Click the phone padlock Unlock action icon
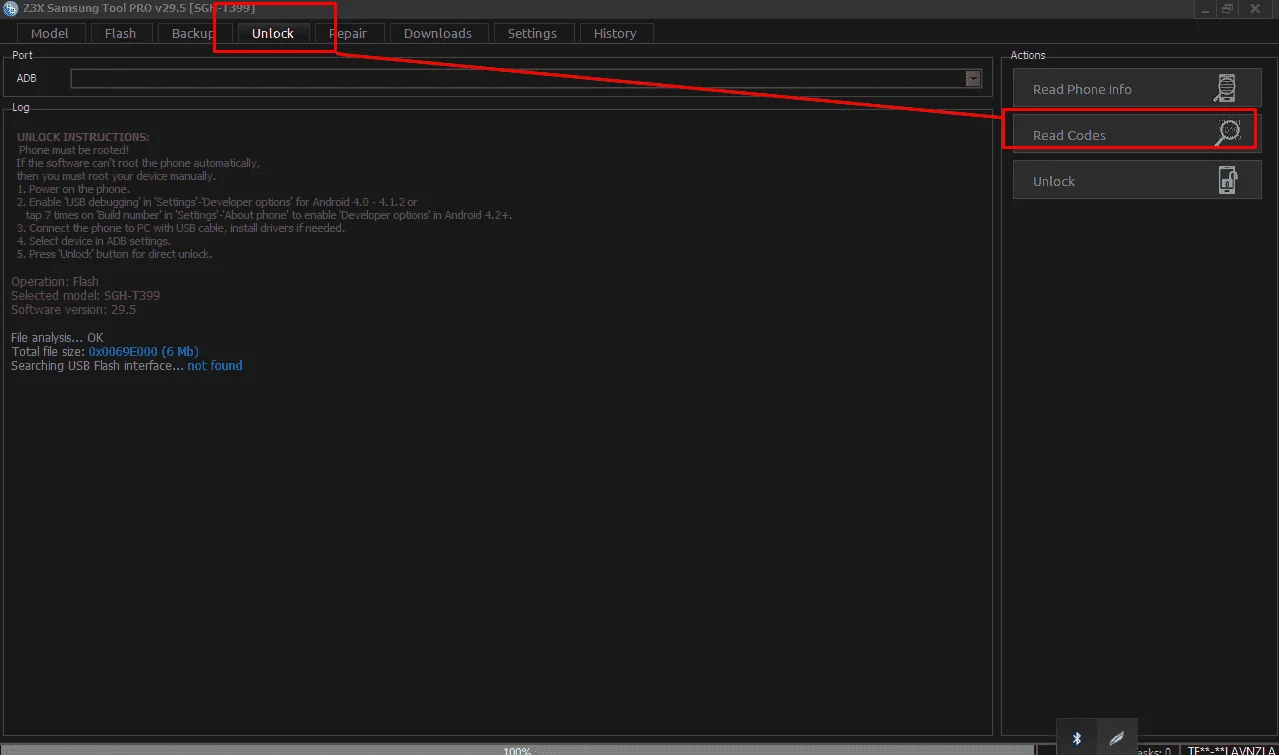Screen dimensions: 1279x755 [1227, 180]
